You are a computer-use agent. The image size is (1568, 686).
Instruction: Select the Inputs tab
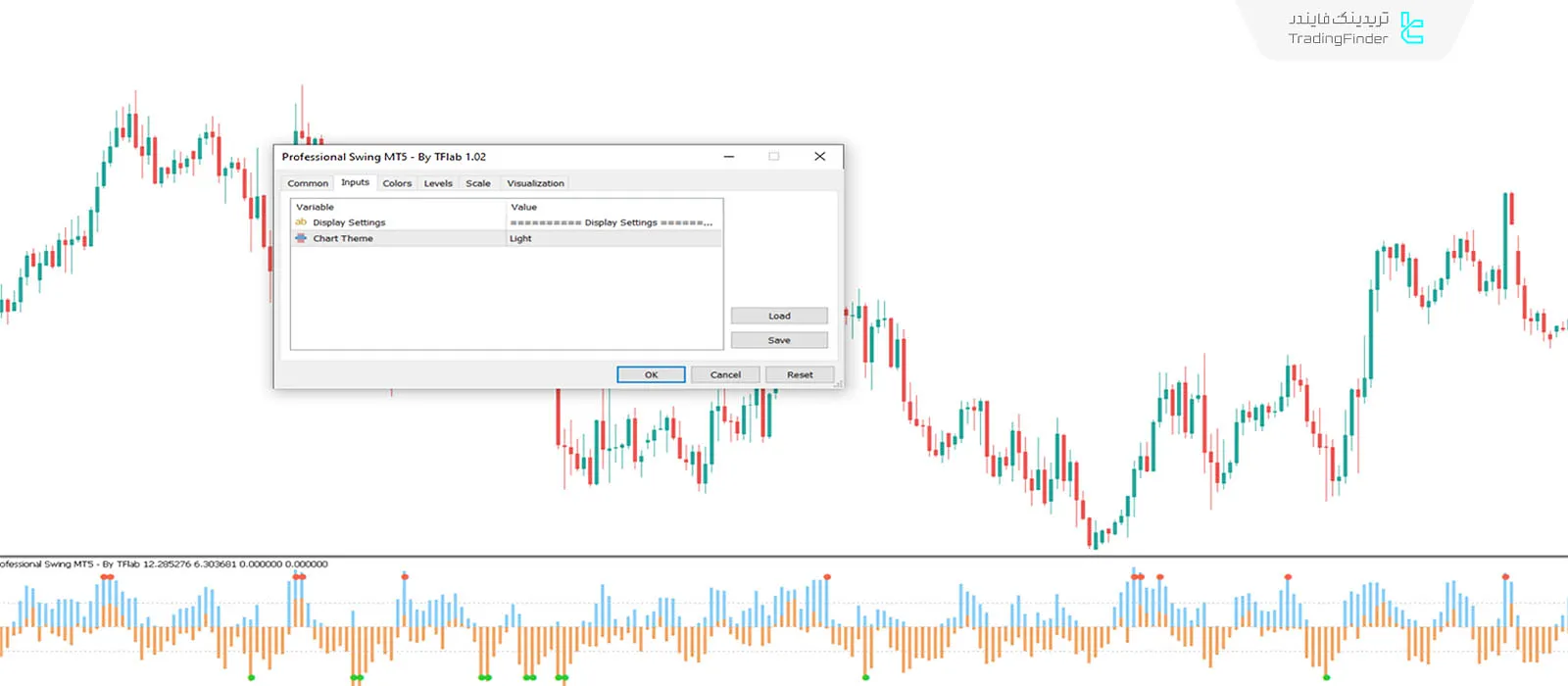pos(355,182)
